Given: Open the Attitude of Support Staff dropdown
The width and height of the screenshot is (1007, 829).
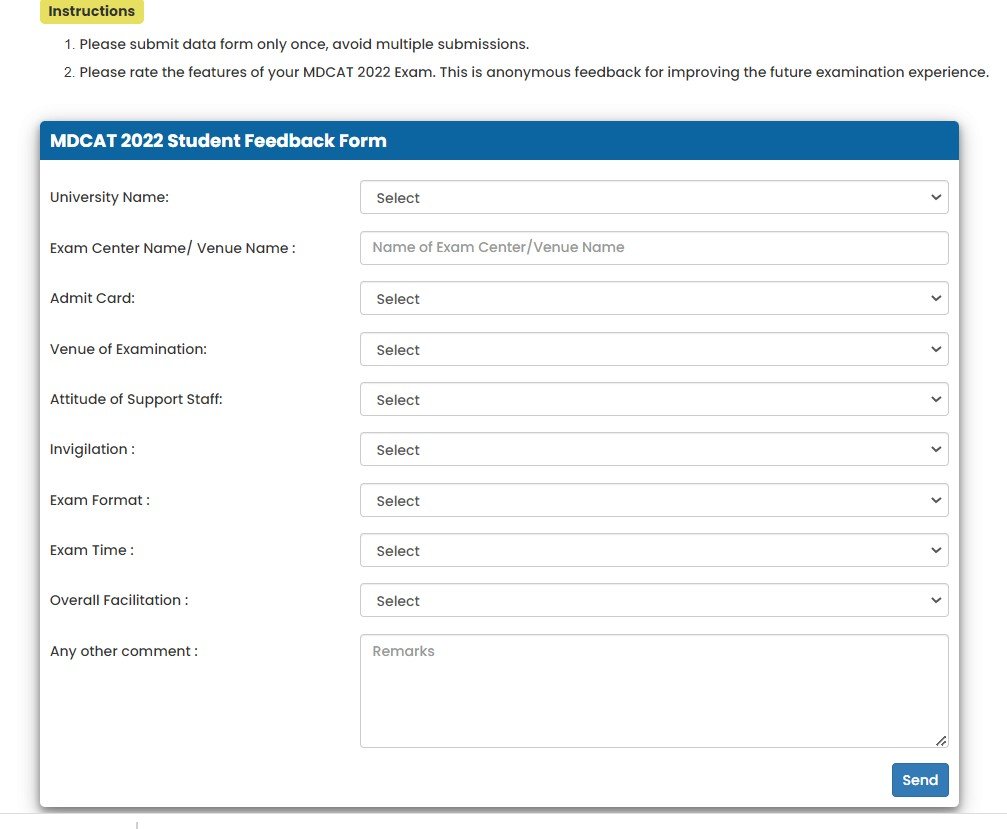Looking at the screenshot, I should click(x=654, y=399).
